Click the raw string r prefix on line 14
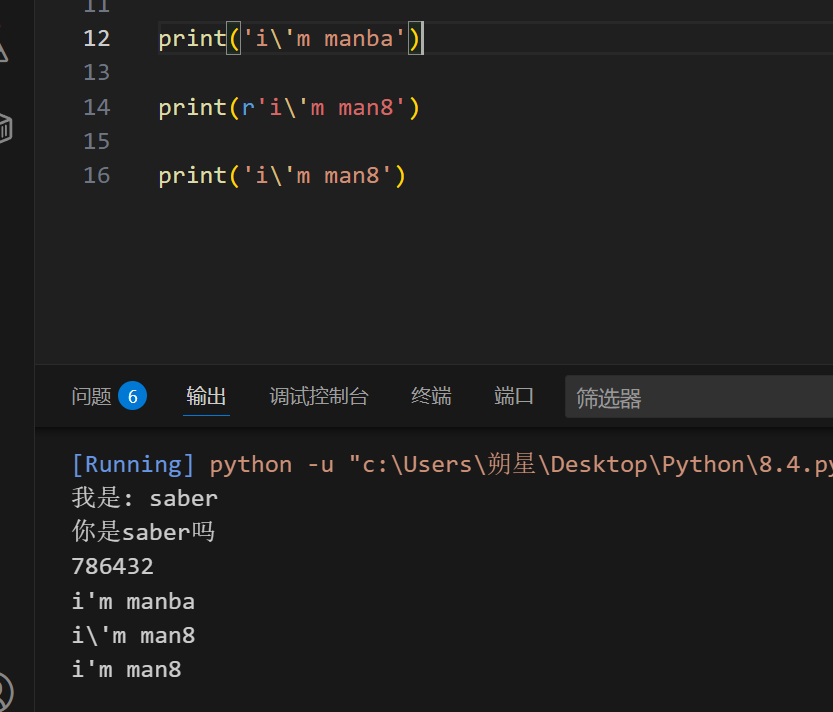 [x=248, y=107]
